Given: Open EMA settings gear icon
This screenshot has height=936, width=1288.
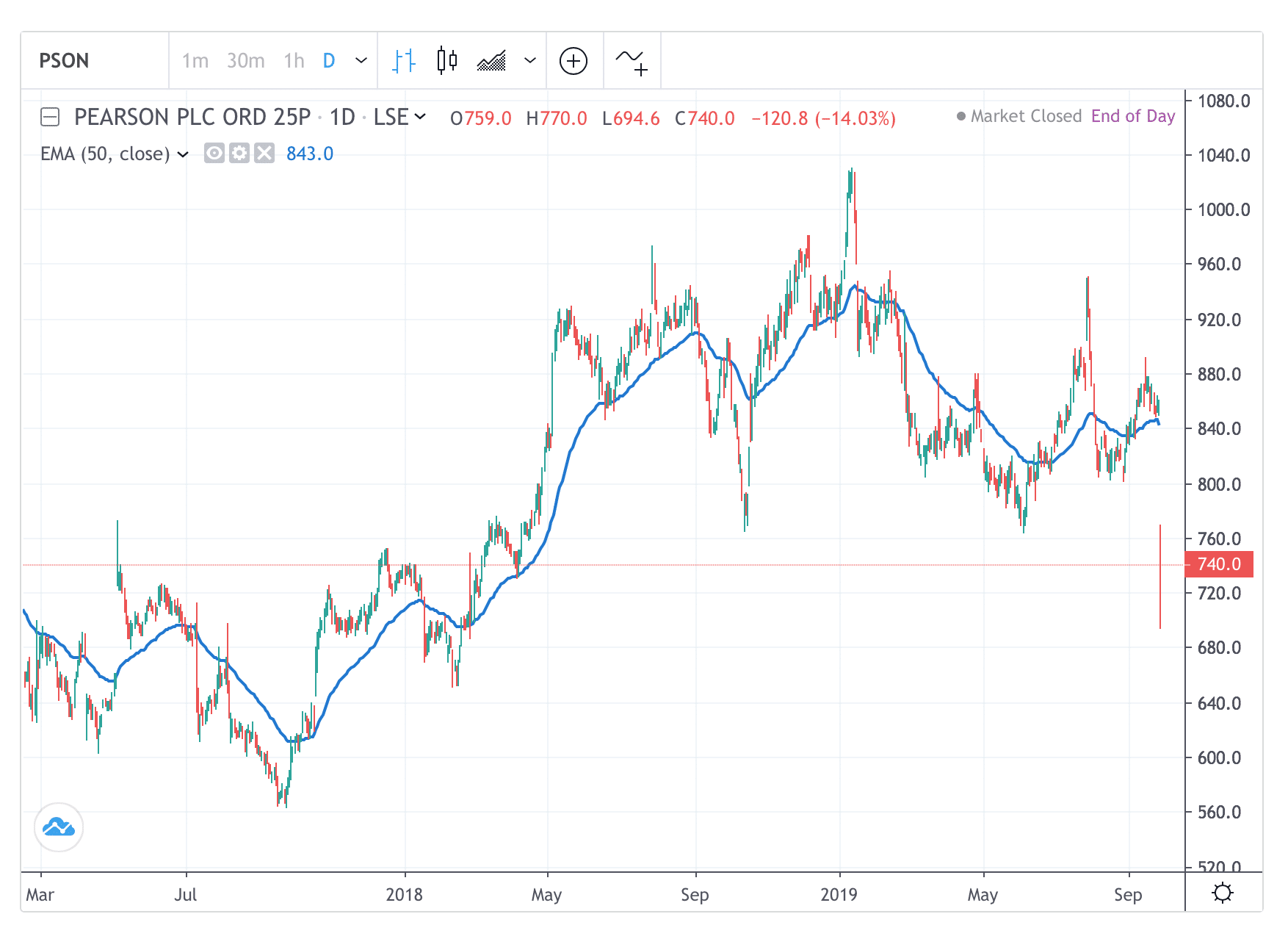Looking at the screenshot, I should [239, 154].
